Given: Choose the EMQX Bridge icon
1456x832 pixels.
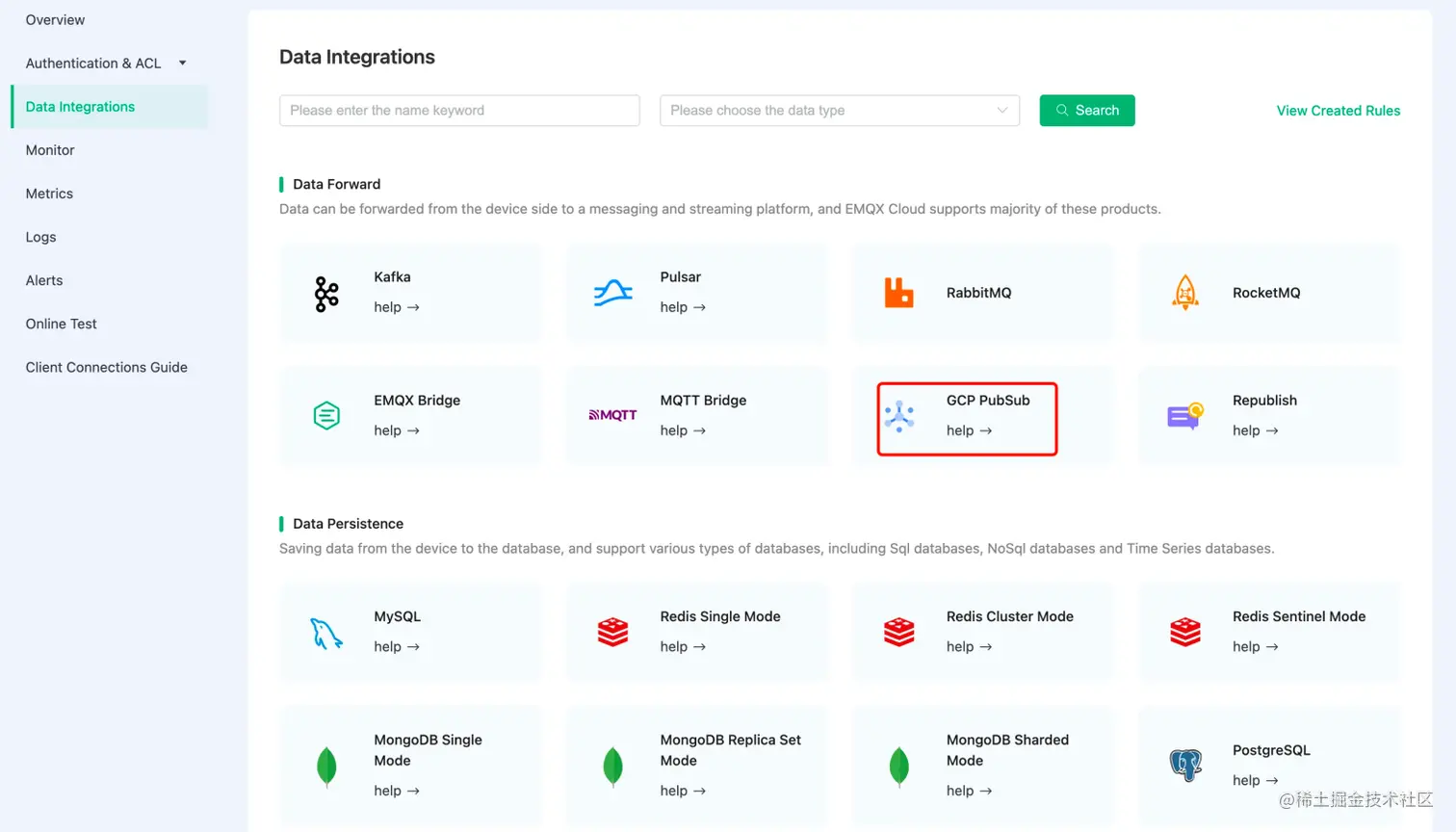Looking at the screenshot, I should tap(326, 416).
